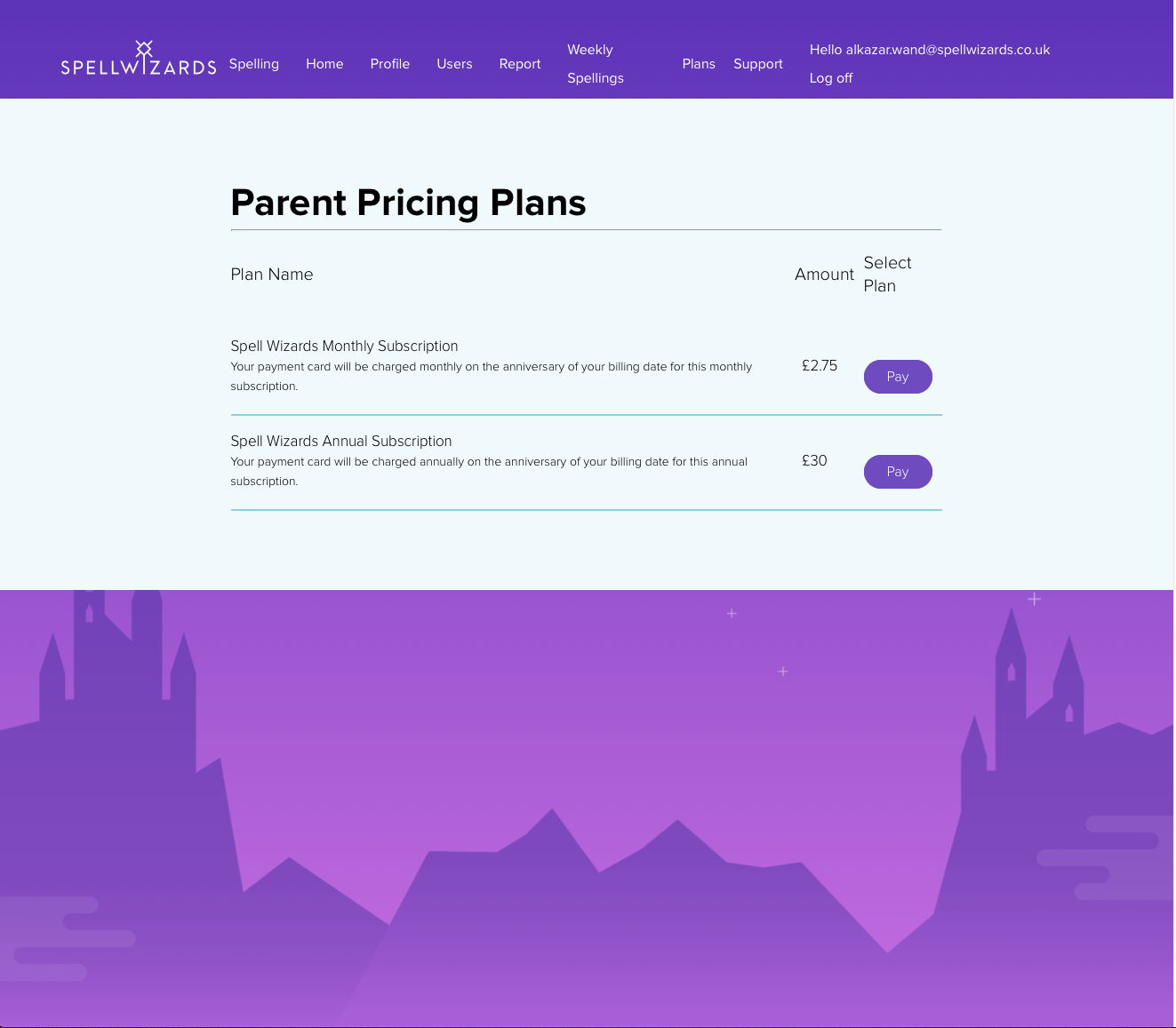Open Weekly Spellings in navigation
Screen dimensions: 1176x1028
coord(596,64)
